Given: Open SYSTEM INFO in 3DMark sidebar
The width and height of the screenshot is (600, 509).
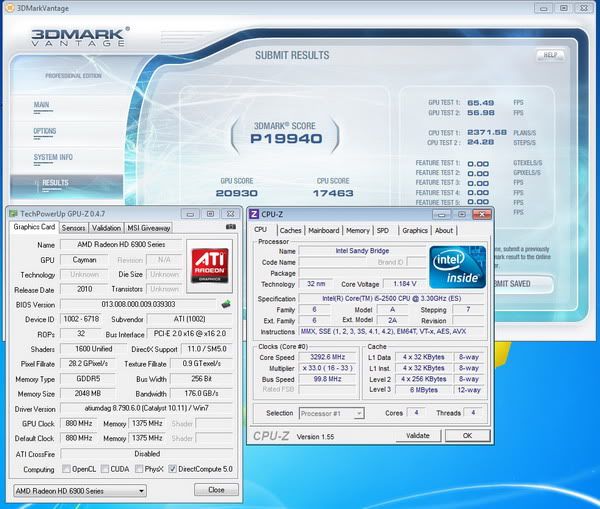Looking at the screenshot, I should 53,157.
